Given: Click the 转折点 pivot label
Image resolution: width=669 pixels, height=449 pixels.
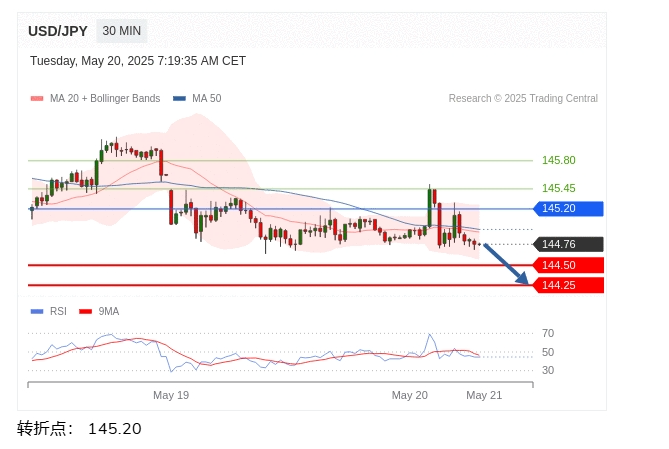Looking at the screenshot, I should pyautogui.click(x=45, y=429).
